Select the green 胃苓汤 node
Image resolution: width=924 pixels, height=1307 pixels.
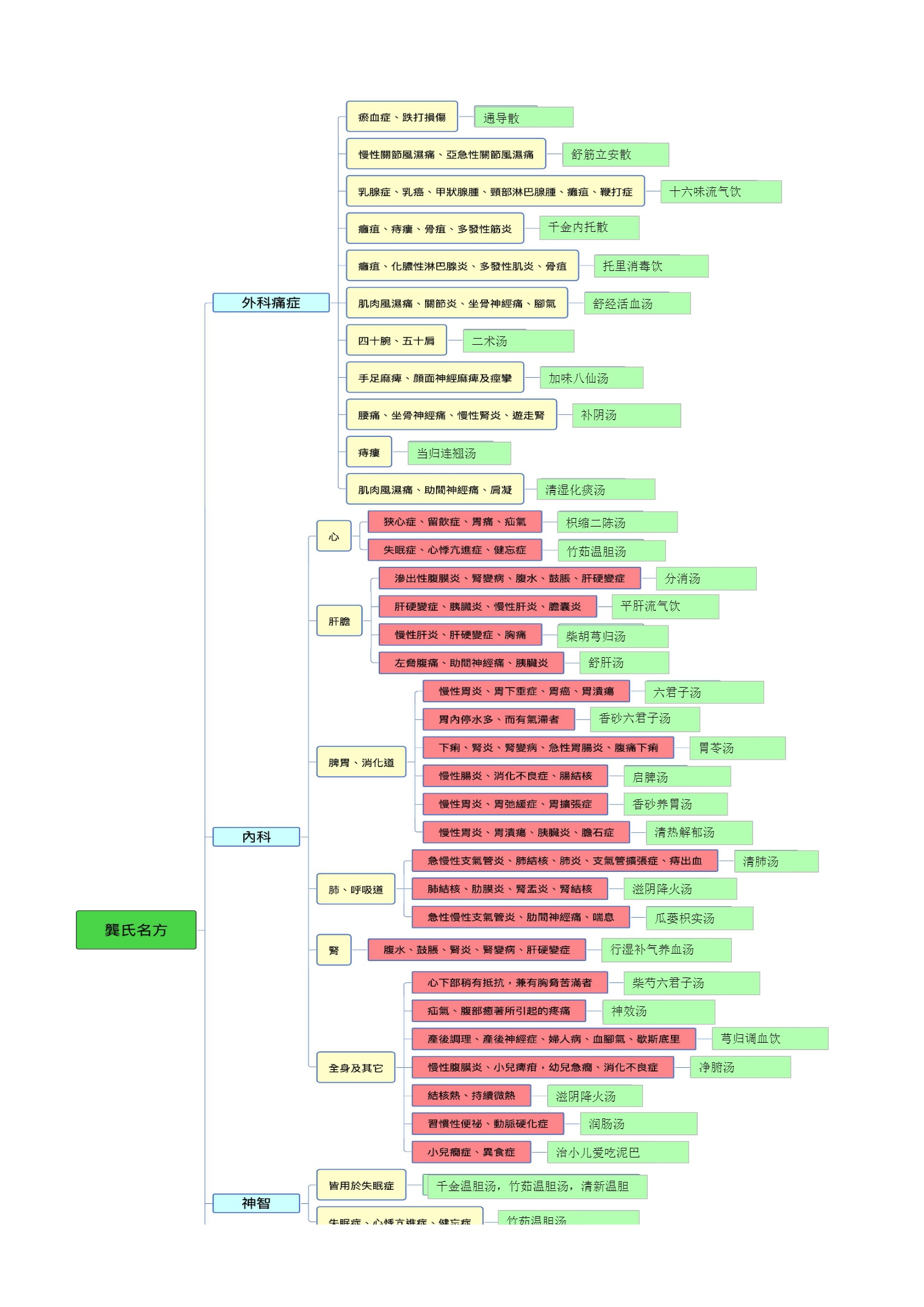click(738, 748)
